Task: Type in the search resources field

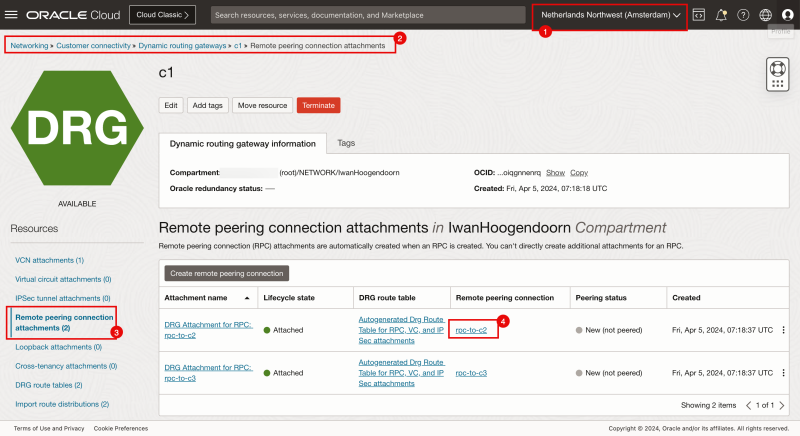Action: (367, 15)
